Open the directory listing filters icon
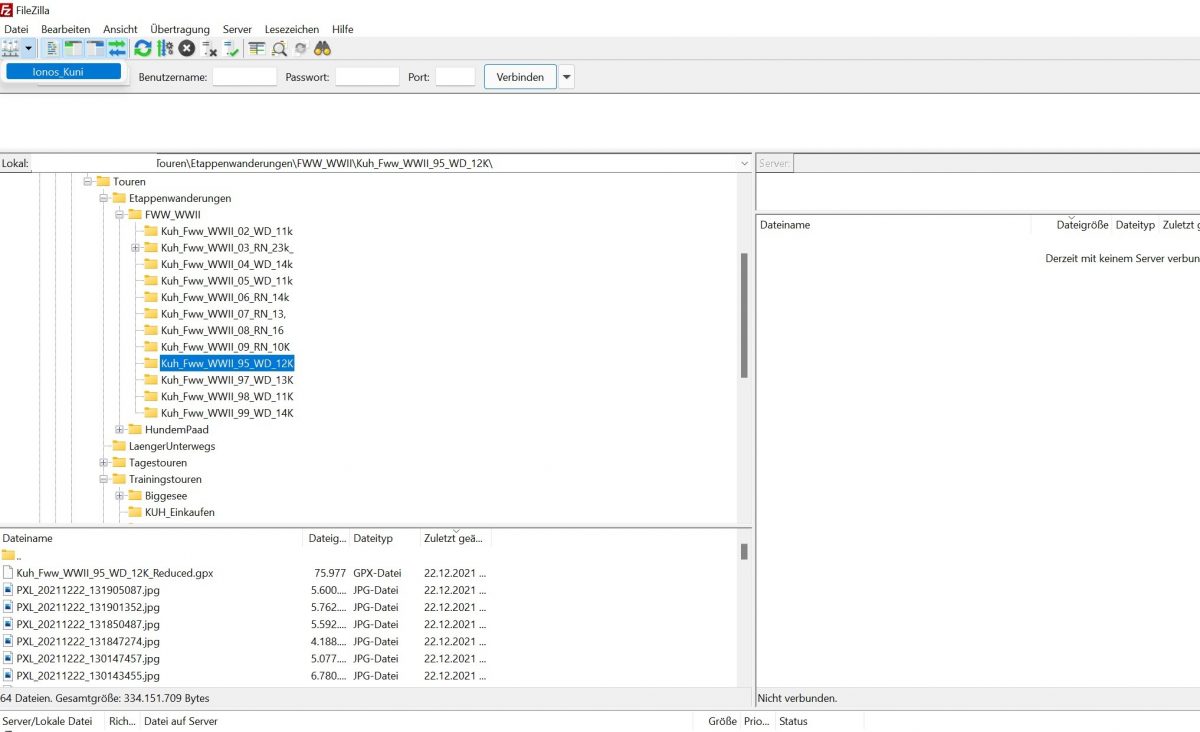The image size is (1200, 732). click(x=257, y=48)
